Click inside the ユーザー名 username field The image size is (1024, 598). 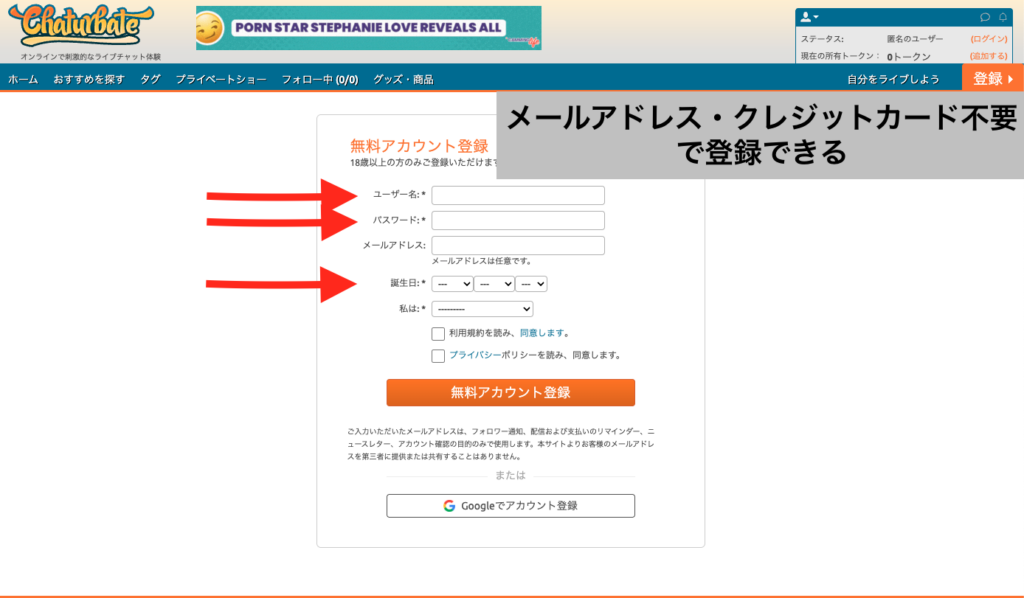click(x=518, y=196)
